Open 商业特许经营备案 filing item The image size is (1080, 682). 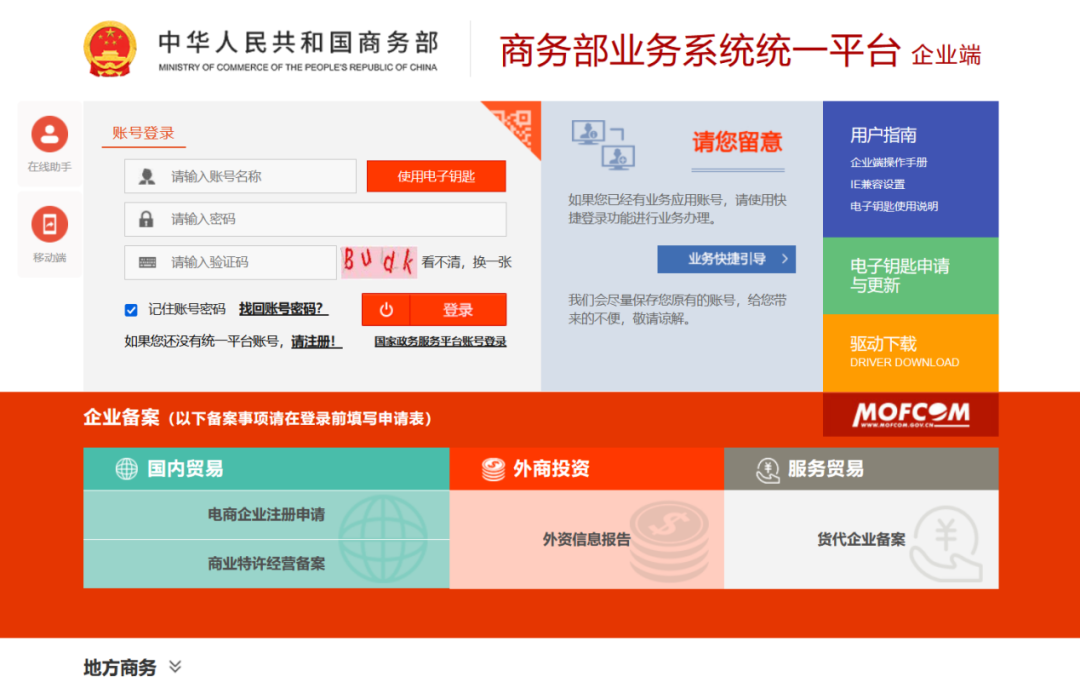click(267, 564)
